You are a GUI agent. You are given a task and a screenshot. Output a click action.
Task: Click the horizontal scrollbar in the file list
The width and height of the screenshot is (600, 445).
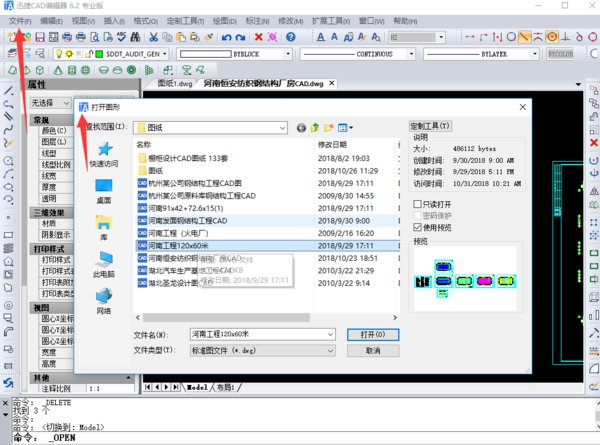(226, 317)
